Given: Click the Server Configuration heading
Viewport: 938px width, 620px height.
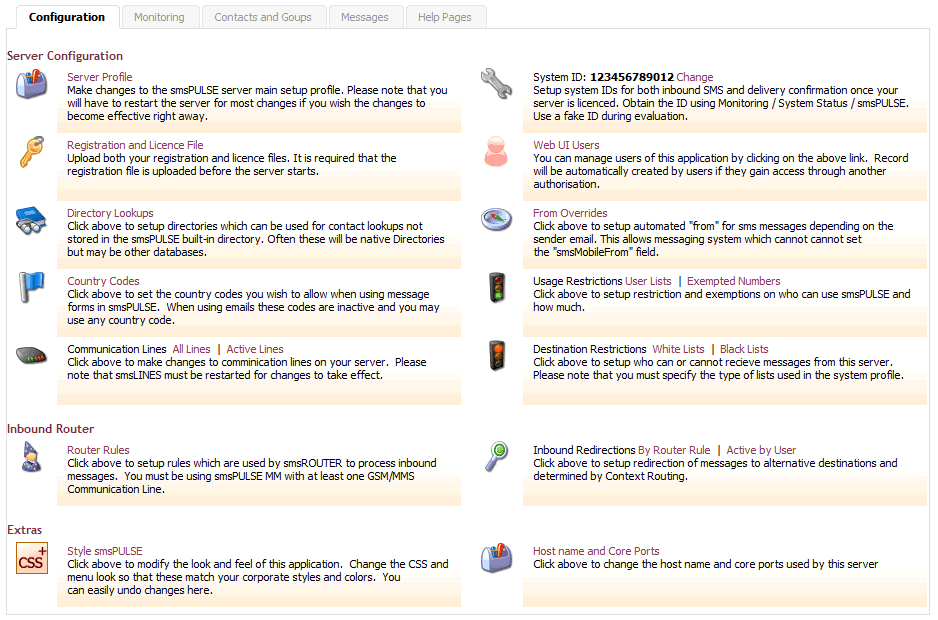Looking at the screenshot, I should [65, 56].
